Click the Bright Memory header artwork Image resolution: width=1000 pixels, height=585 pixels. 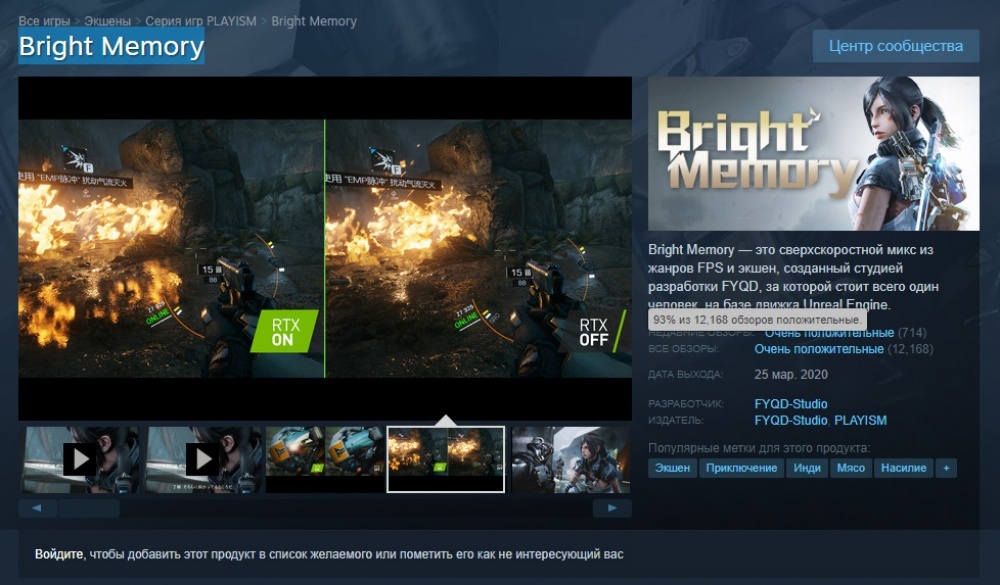pyautogui.click(x=813, y=153)
